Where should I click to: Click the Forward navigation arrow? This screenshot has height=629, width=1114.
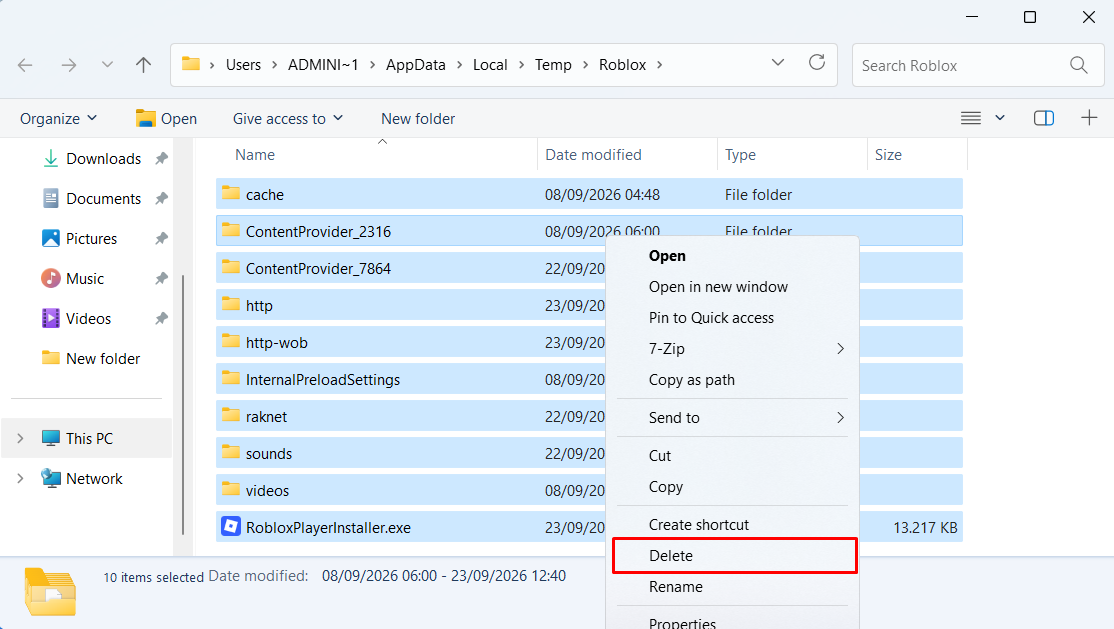tap(68, 65)
